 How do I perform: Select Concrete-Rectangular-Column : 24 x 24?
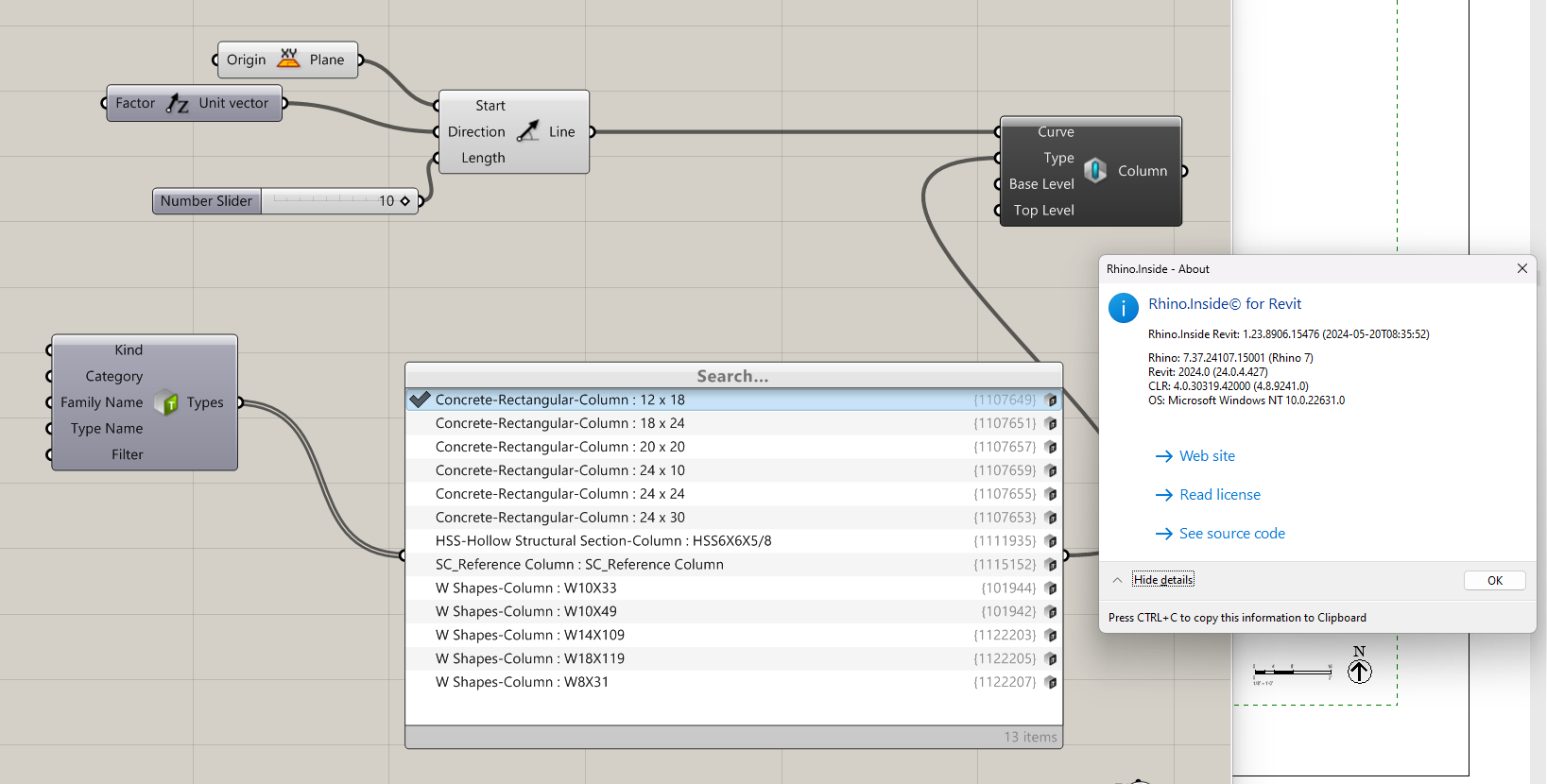[733, 494]
